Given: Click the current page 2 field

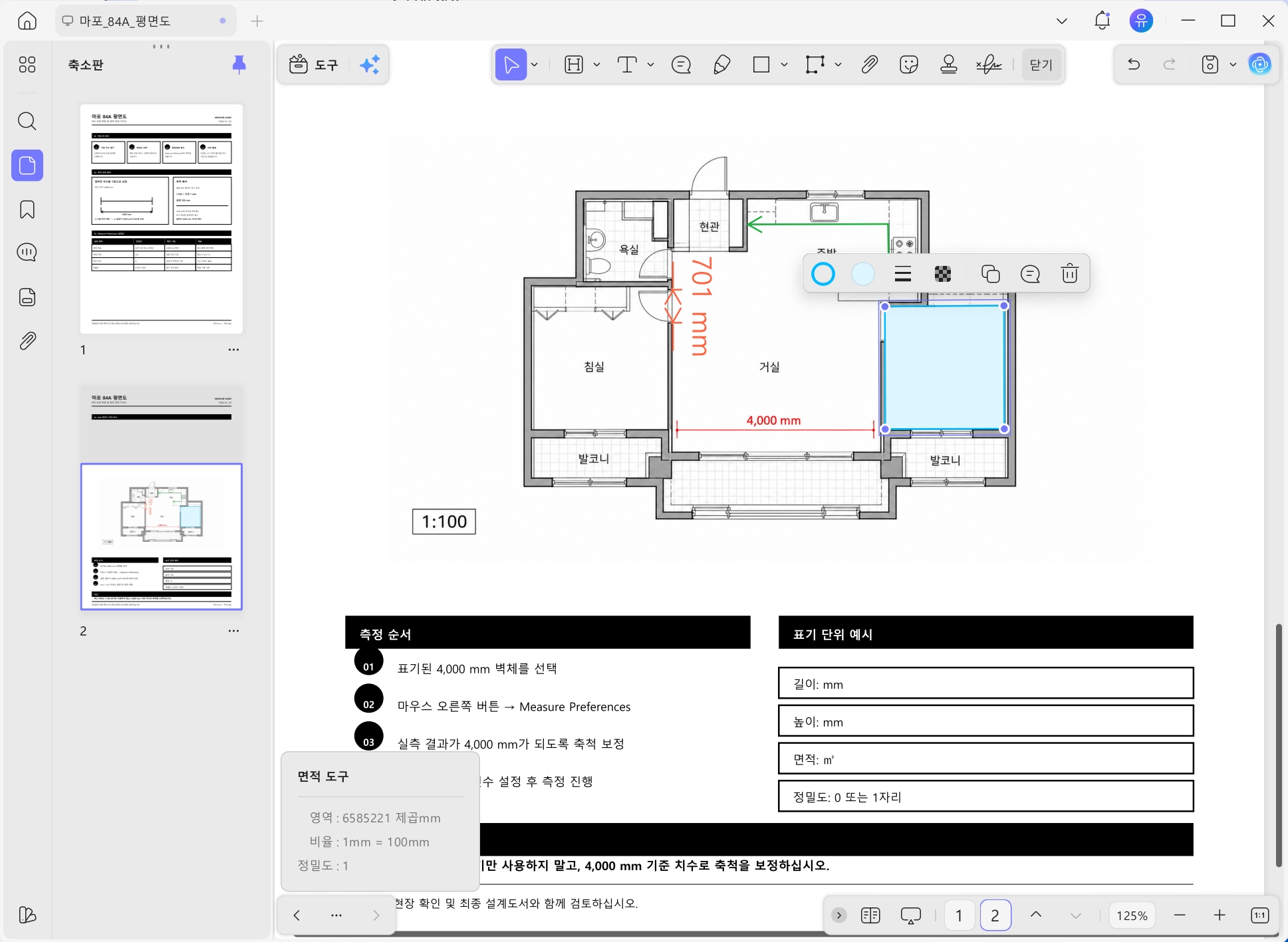Looking at the screenshot, I should pyautogui.click(x=995, y=915).
